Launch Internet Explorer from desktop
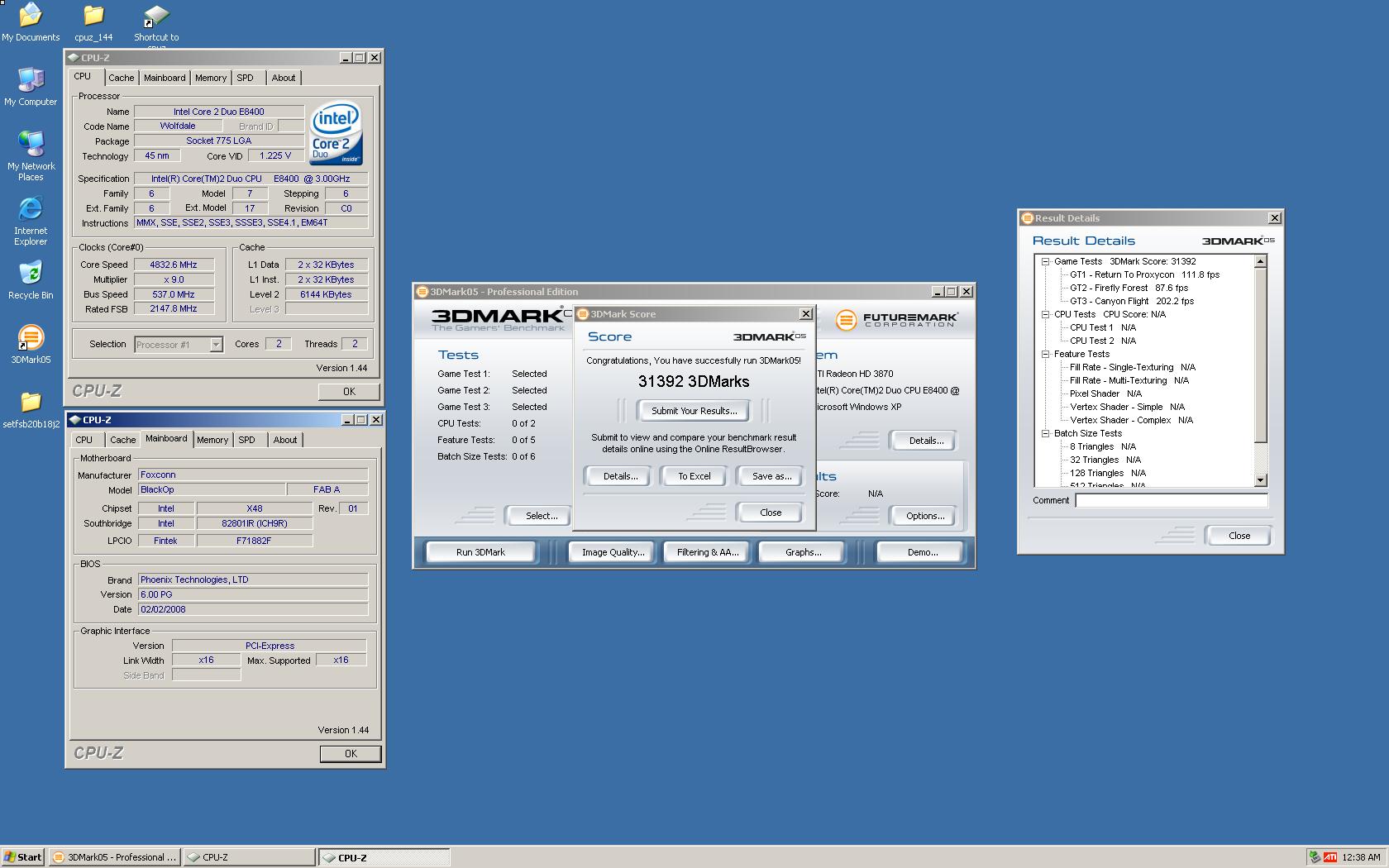1389x868 pixels. 31,221
